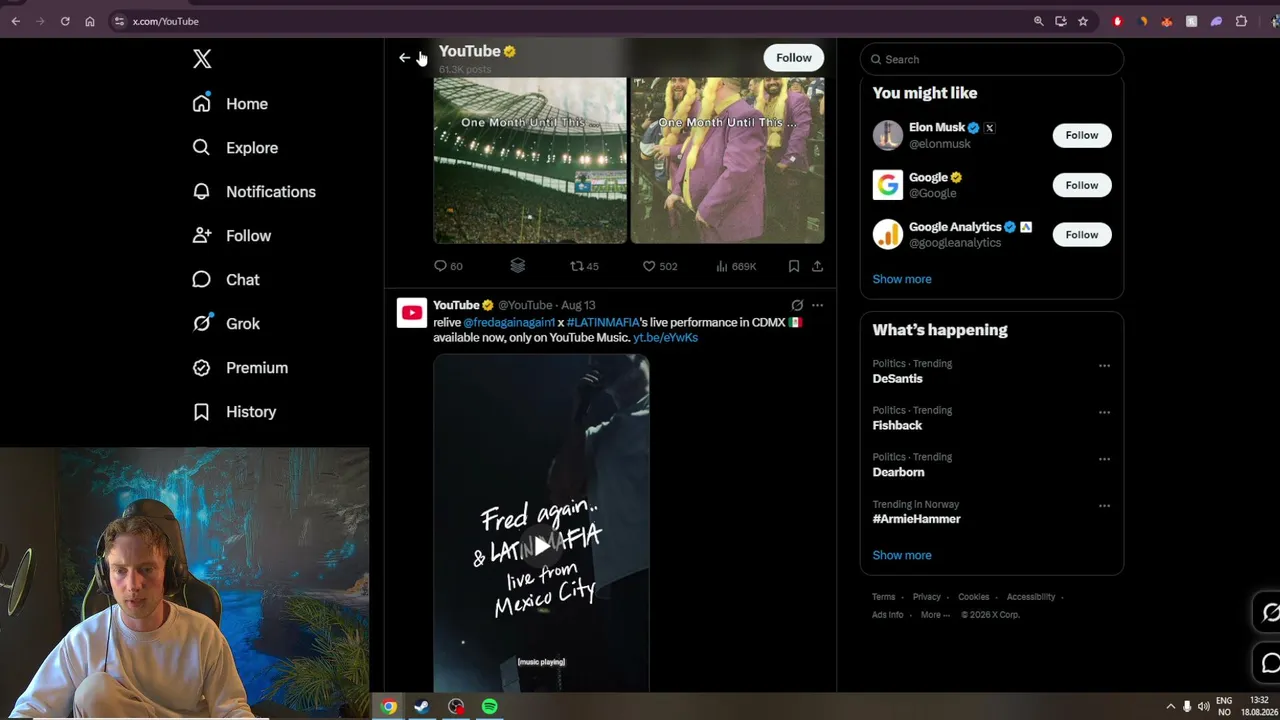Open History in the sidebar

point(234,412)
